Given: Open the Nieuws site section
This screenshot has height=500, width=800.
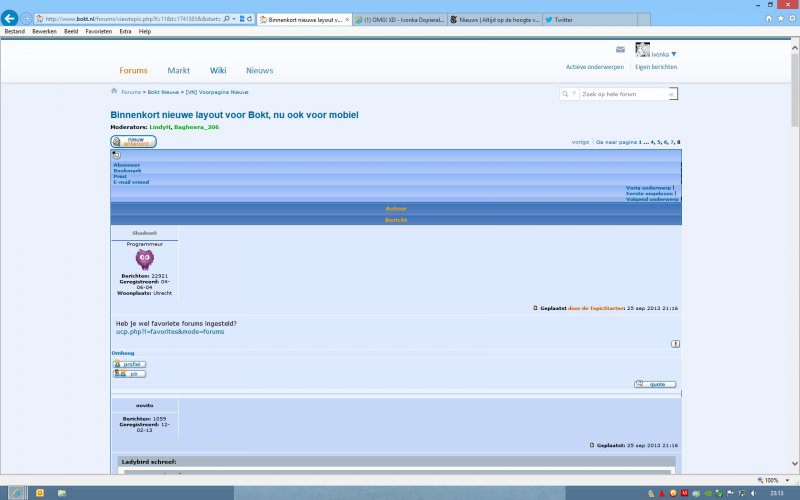Looking at the screenshot, I should point(260,70).
